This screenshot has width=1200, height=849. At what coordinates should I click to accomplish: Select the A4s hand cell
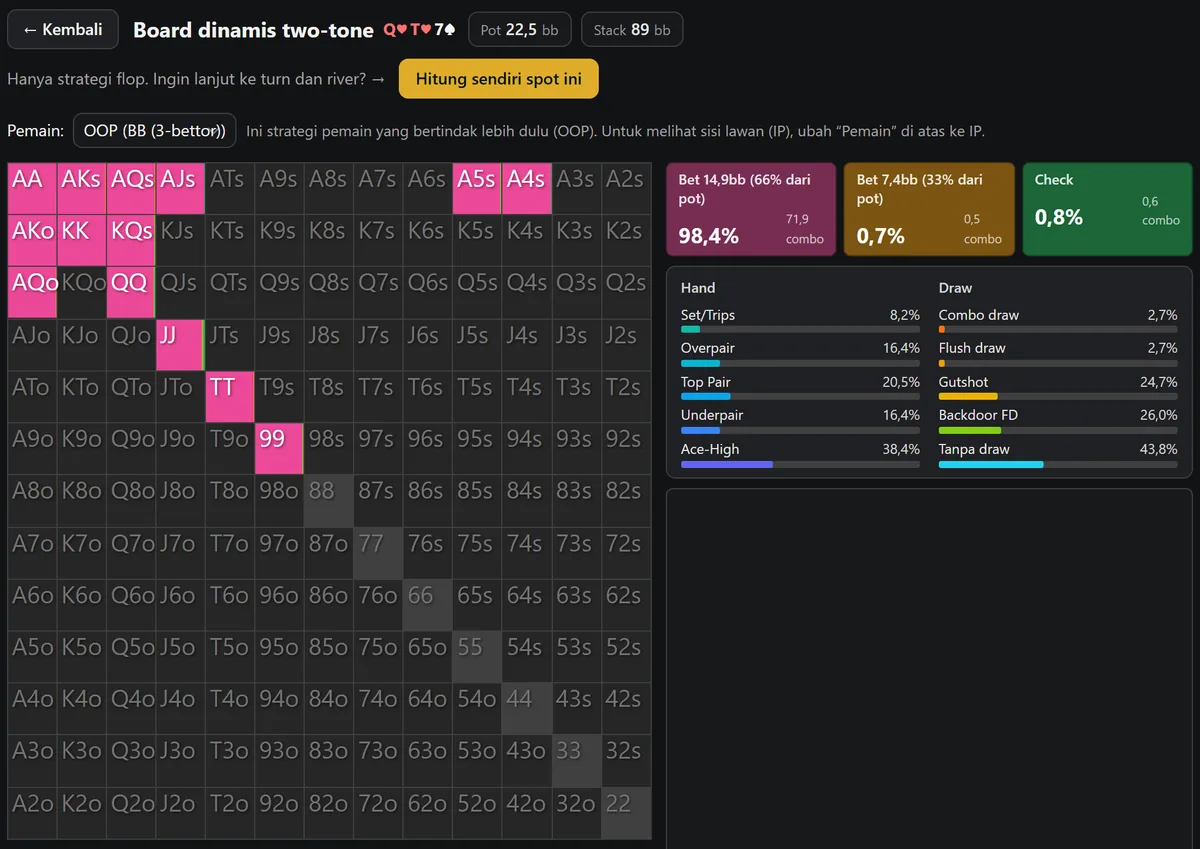click(527, 189)
